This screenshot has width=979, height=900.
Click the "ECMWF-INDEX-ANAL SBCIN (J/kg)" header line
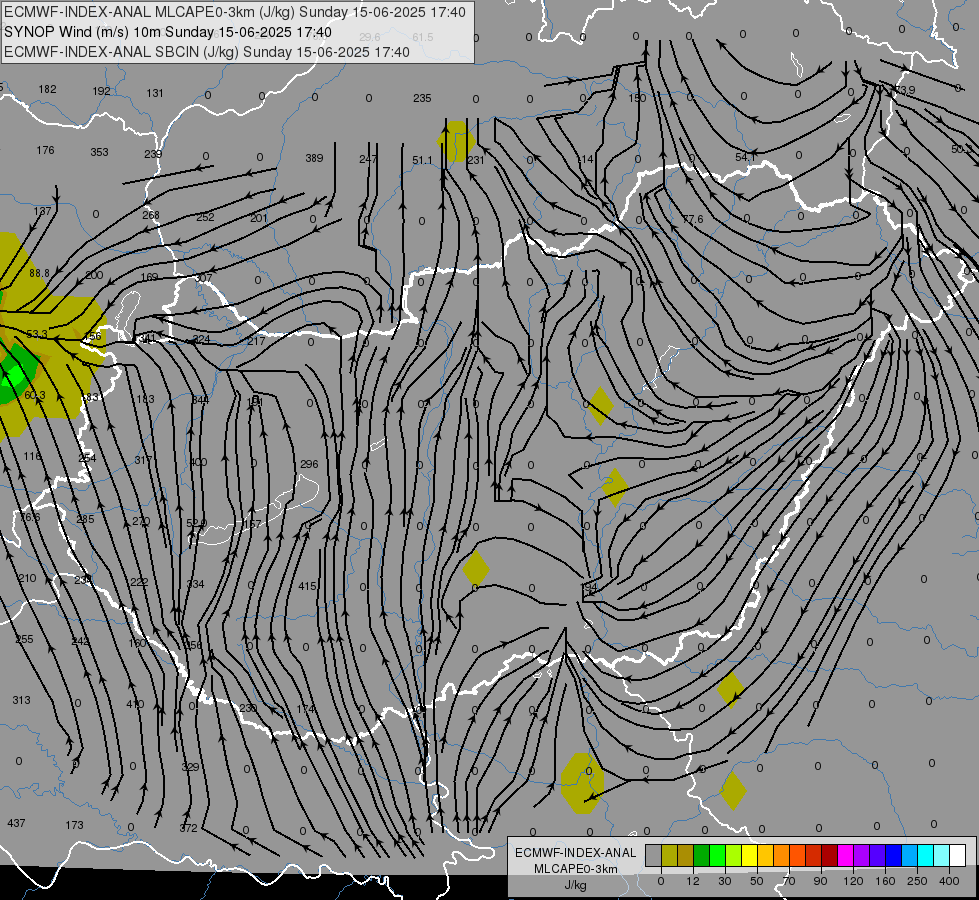tap(207, 52)
